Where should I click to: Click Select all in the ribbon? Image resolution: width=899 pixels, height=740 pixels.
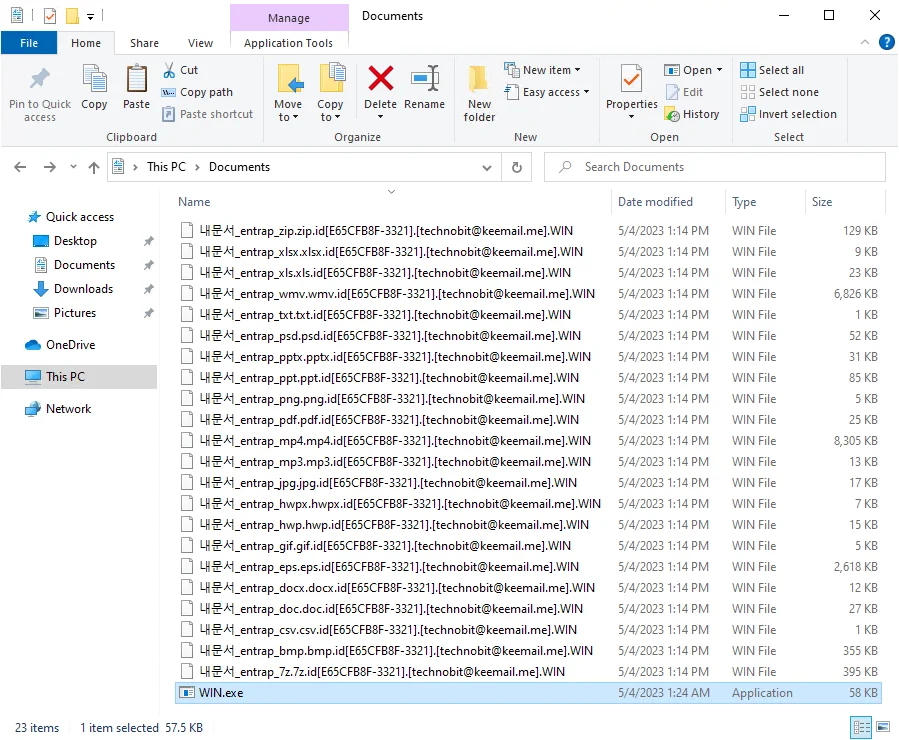[x=772, y=70]
